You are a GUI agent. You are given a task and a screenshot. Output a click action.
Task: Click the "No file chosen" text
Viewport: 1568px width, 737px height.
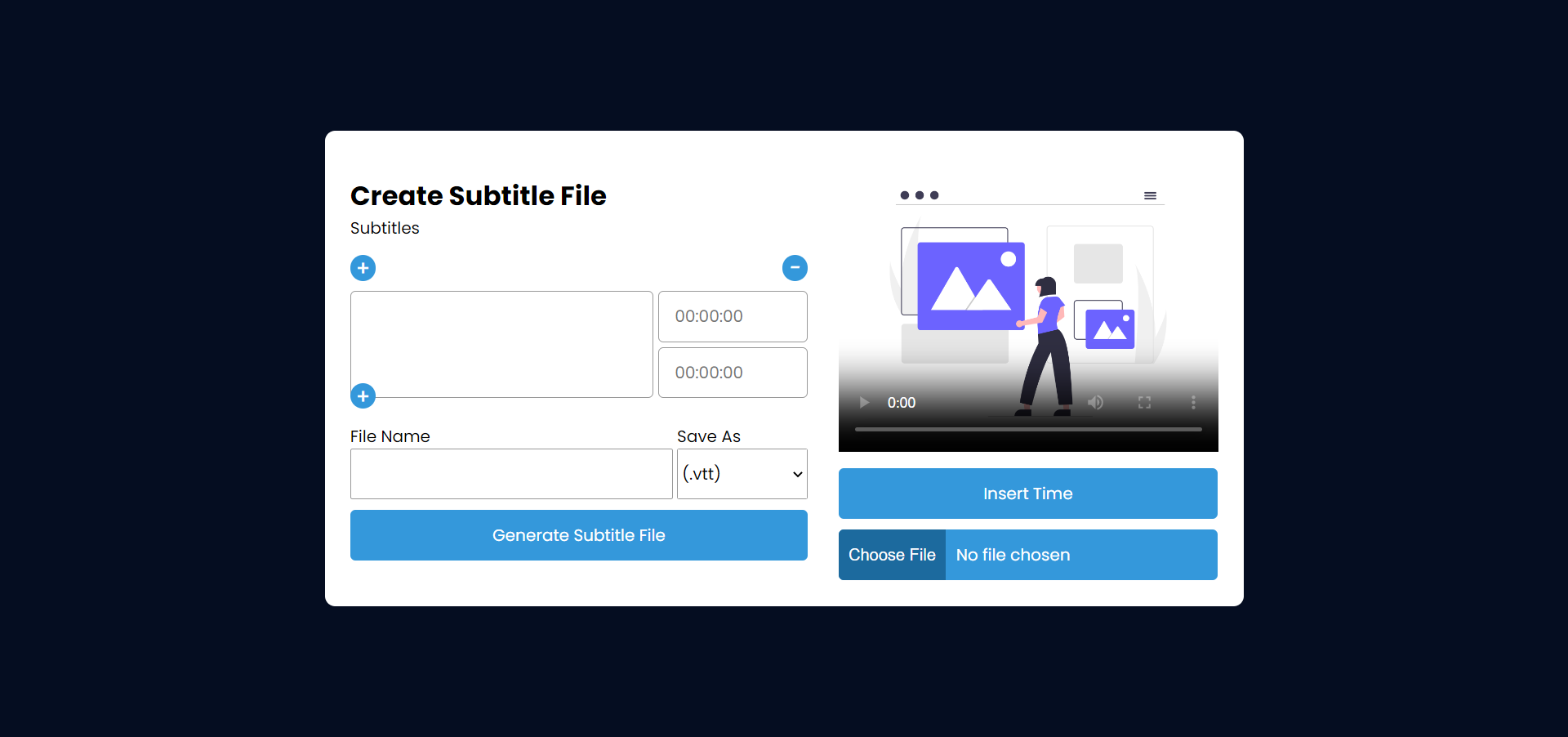click(x=1013, y=555)
